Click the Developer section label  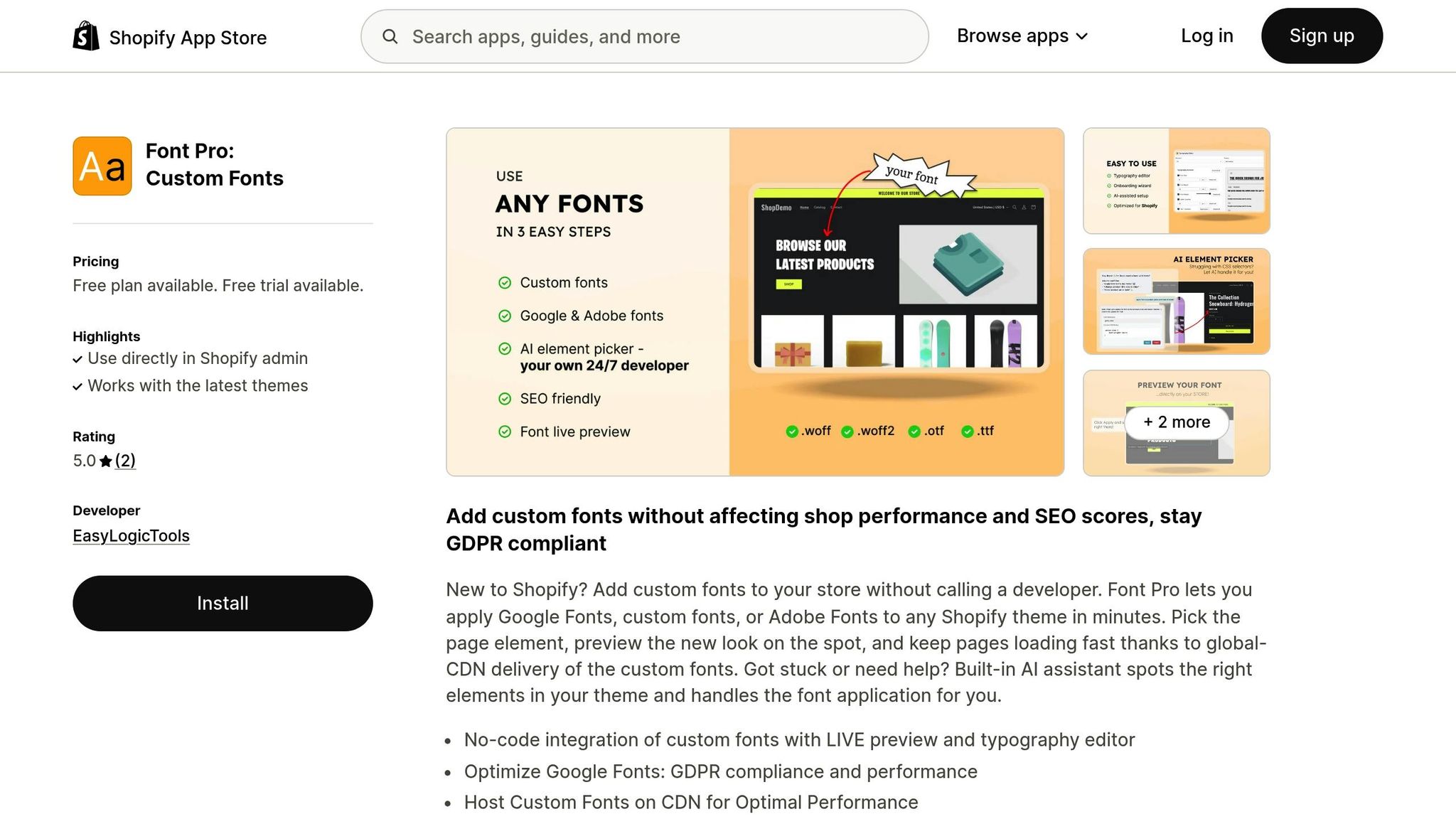[x=107, y=510]
